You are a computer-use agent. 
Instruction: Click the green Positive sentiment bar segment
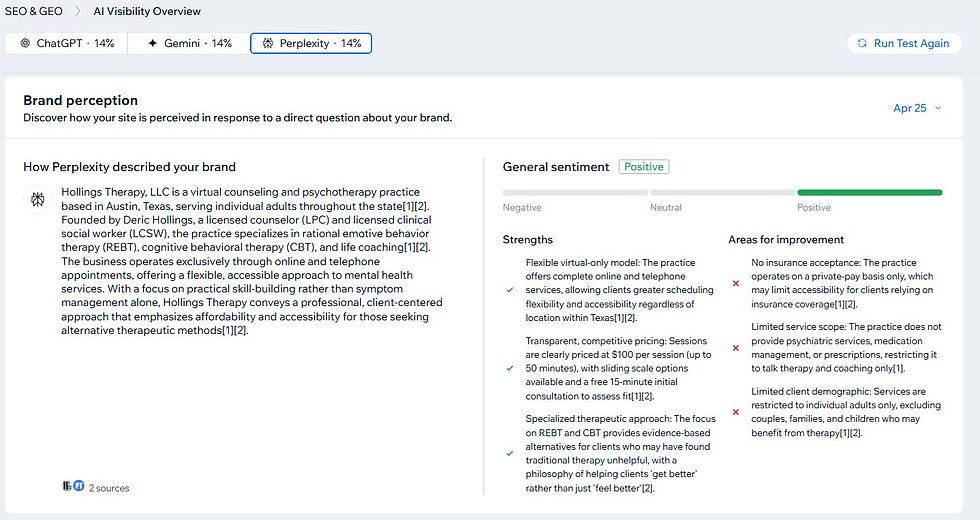point(869,192)
